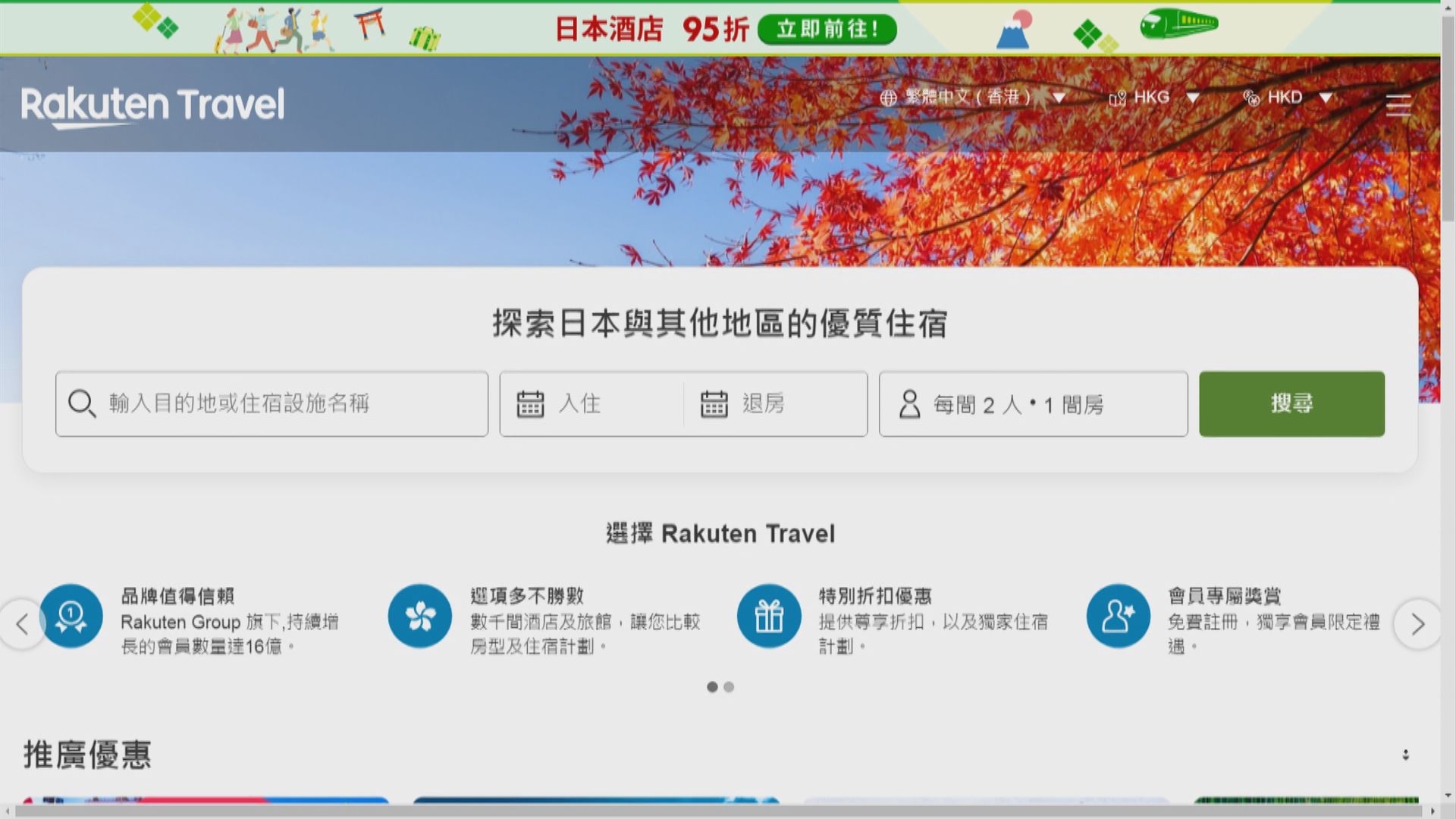Image resolution: width=1456 pixels, height=819 pixels.
Task: Click the HKG location pin icon
Action: click(1117, 98)
